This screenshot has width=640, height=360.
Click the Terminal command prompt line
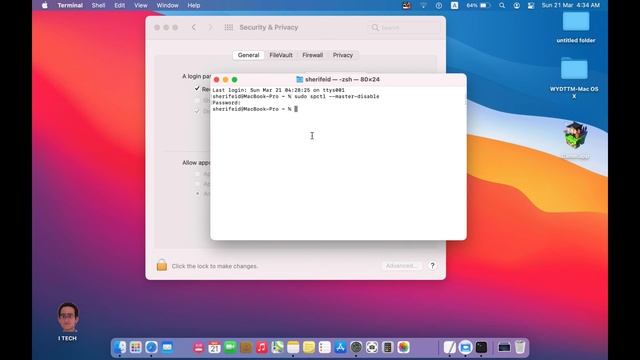click(x=255, y=109)
